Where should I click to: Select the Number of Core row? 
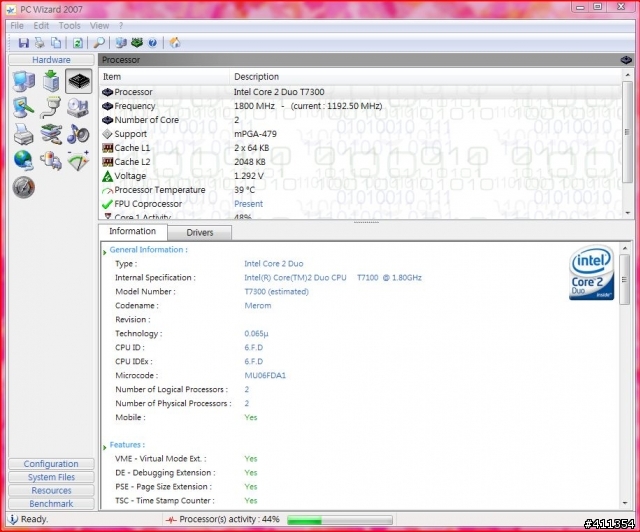(x=361, y=120)
